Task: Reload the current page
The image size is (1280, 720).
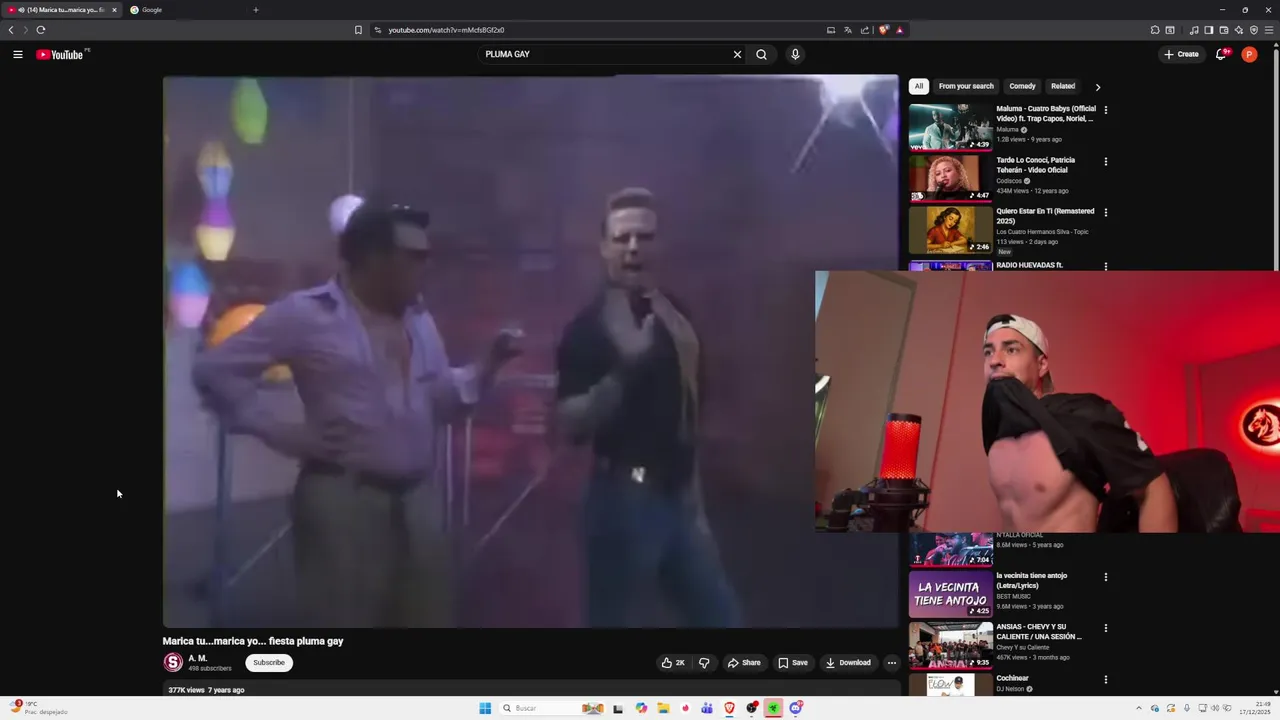Action: point(41,30)
